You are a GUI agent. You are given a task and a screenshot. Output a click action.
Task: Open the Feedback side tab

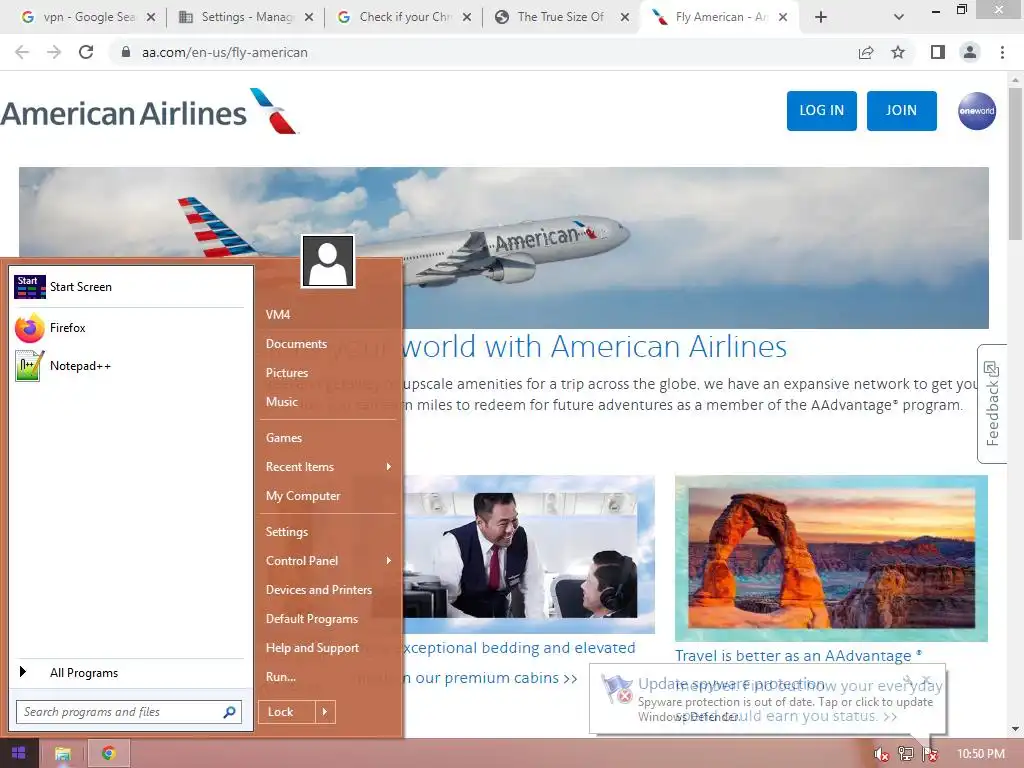pyautogui.click(x=992, y=404)
